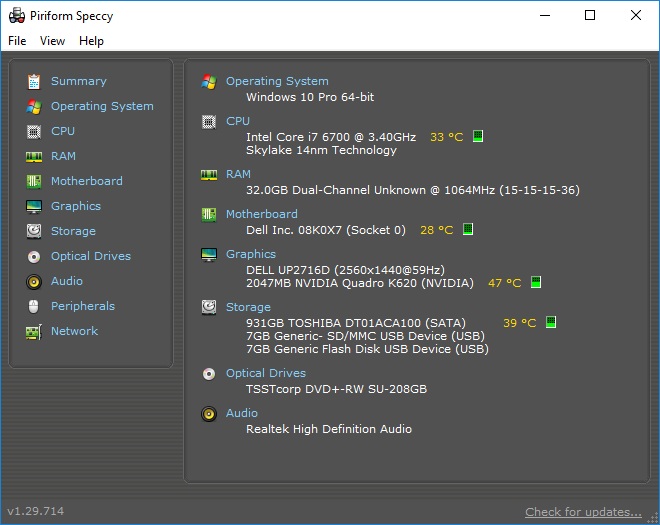Click the Realtek High Definition Audio text
Viewport: 660px width, 525px height.
click(x=329, y=429)
